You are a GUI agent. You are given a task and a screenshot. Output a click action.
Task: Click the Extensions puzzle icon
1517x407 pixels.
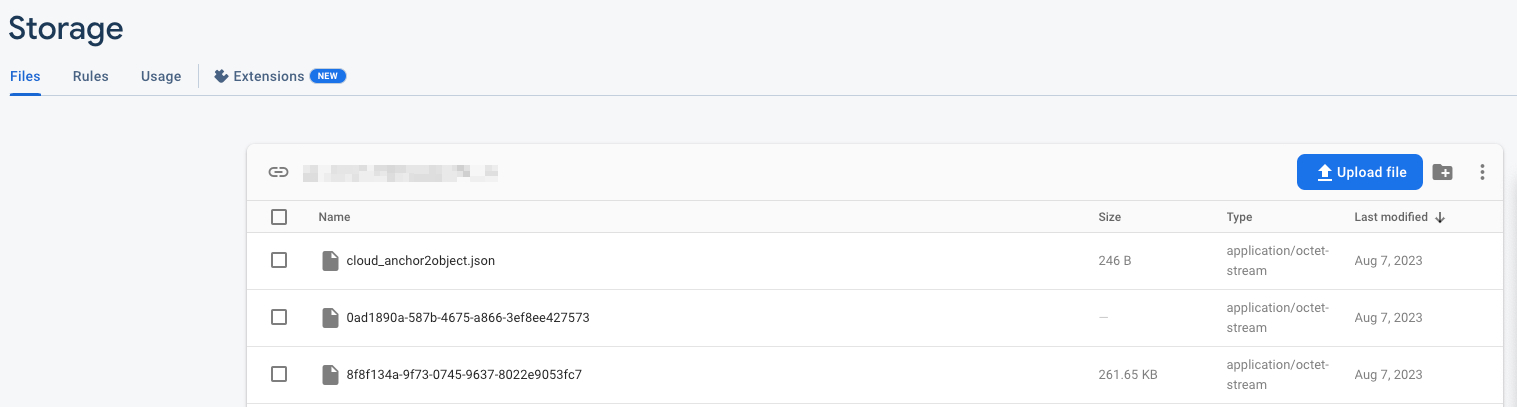pos(222,76)
